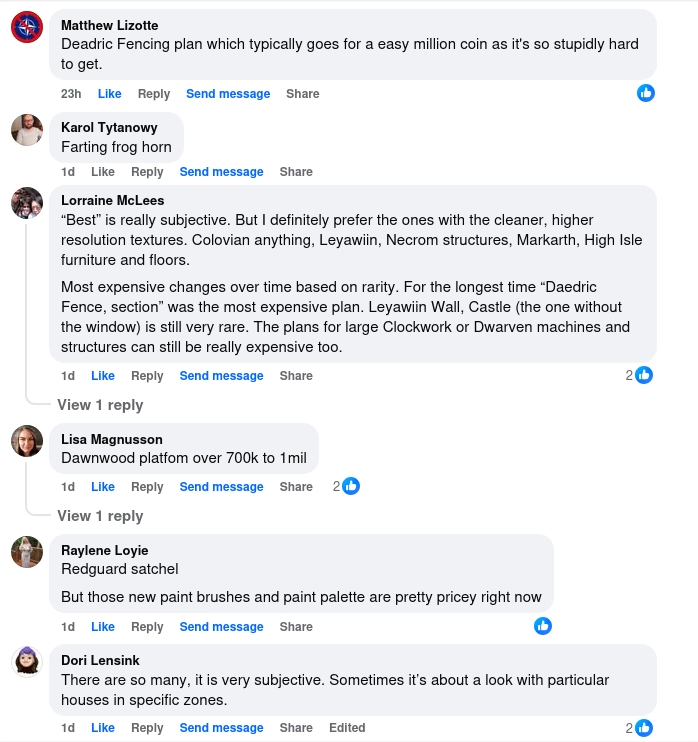Show reactions count on Lisa Magnusson's comment
This screenshot has height=742, width=698.
(x=346, y=486)
